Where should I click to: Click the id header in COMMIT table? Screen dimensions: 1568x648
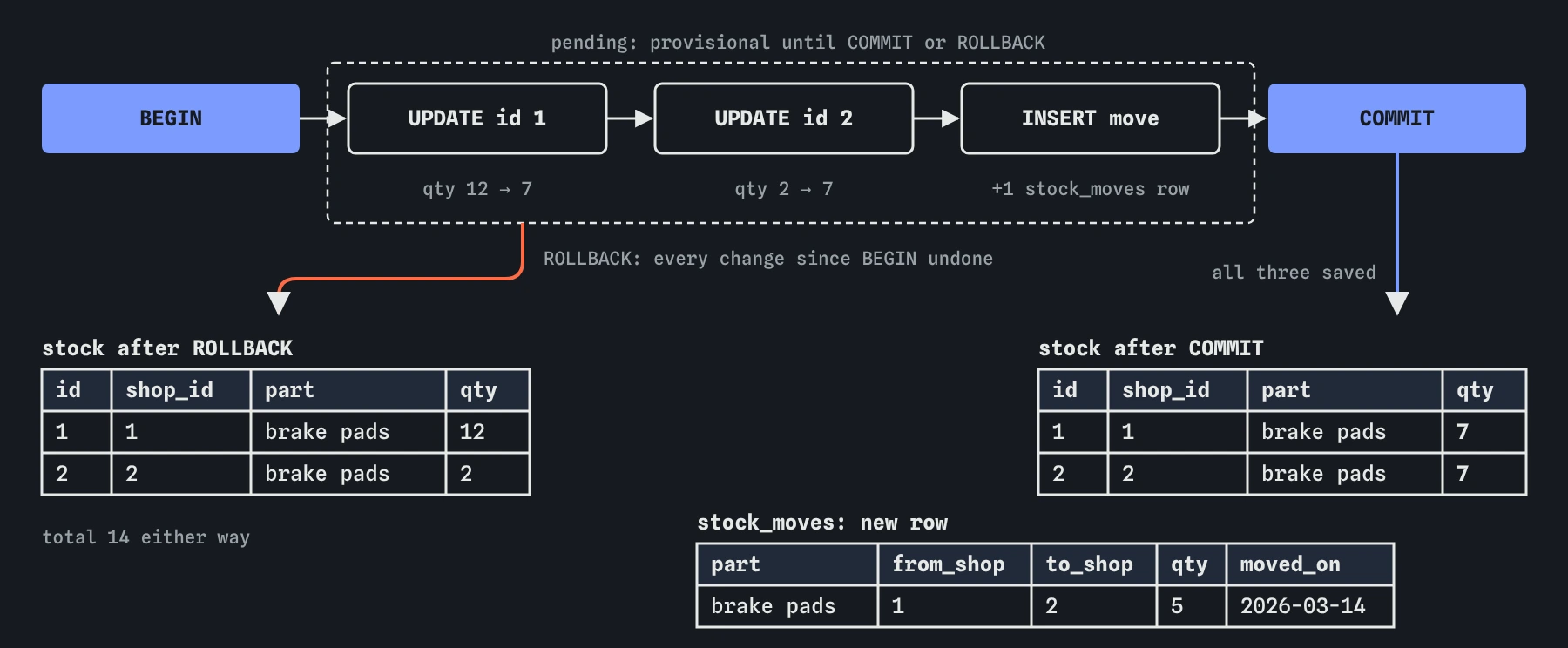click(x=1073, y=390)
